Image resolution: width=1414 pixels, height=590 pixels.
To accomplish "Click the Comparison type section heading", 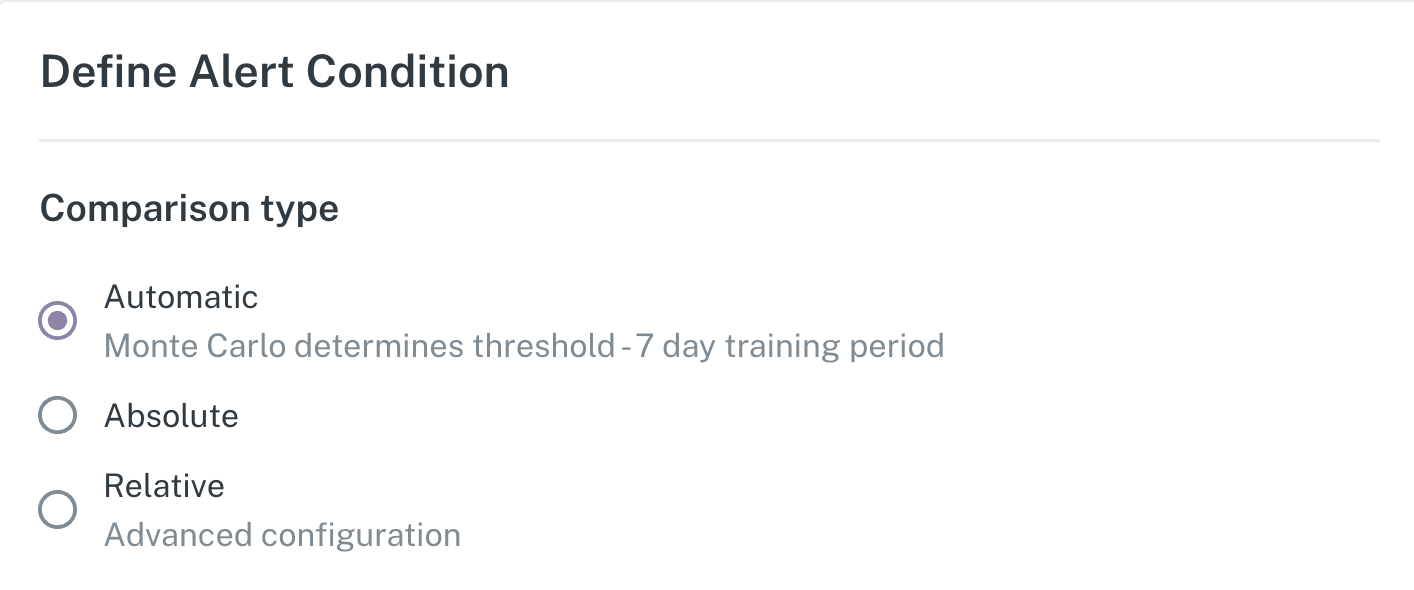I will pyautogui.click(x=189, y=209).
